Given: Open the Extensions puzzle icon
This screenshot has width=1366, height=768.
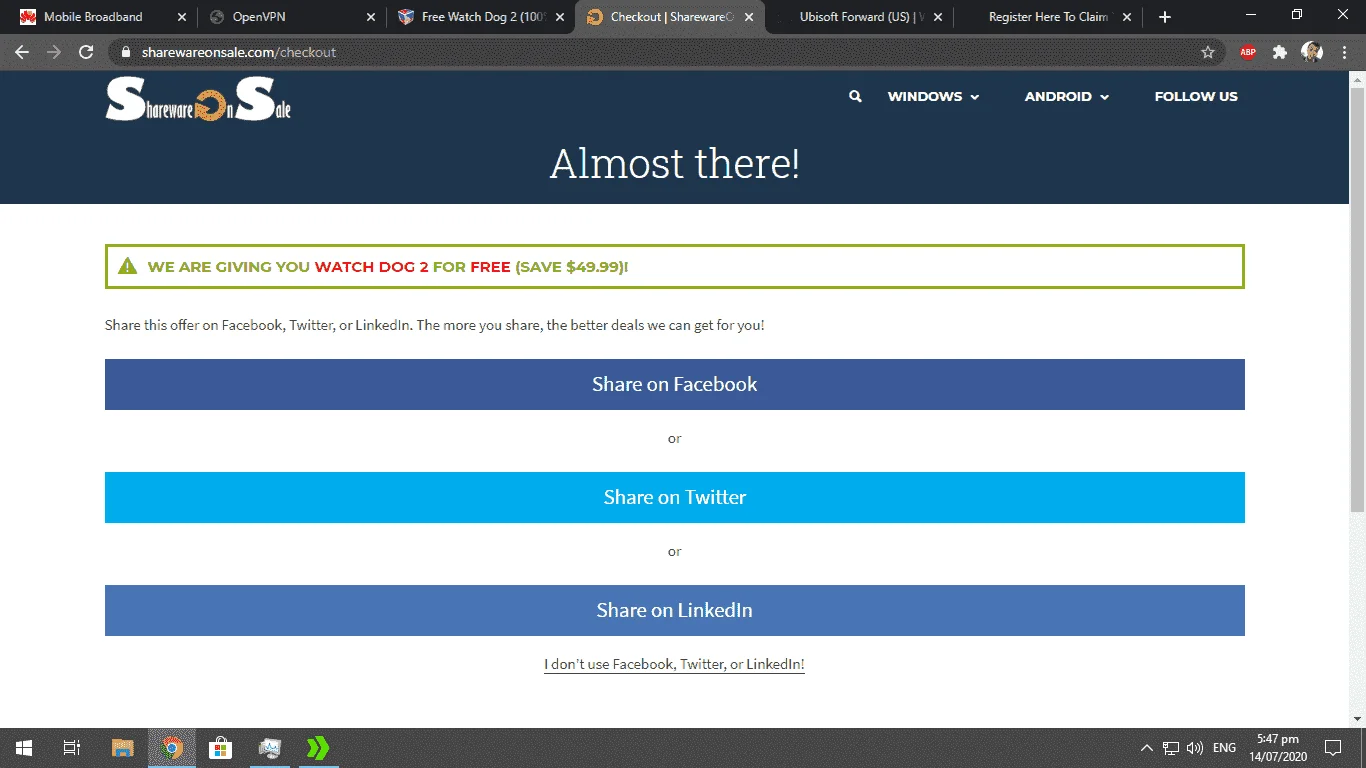Looking at the screenshot, I should (x=1280, y=52).
